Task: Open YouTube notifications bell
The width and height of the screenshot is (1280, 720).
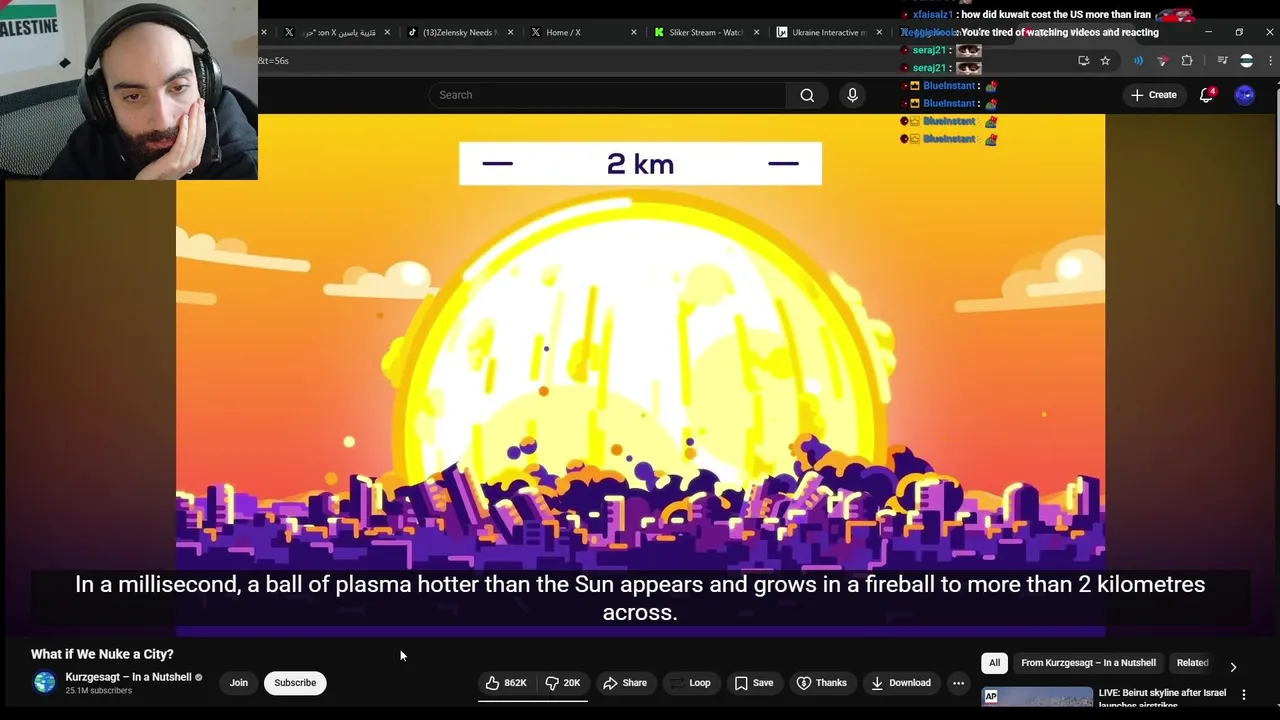Action: point(1206,95)
